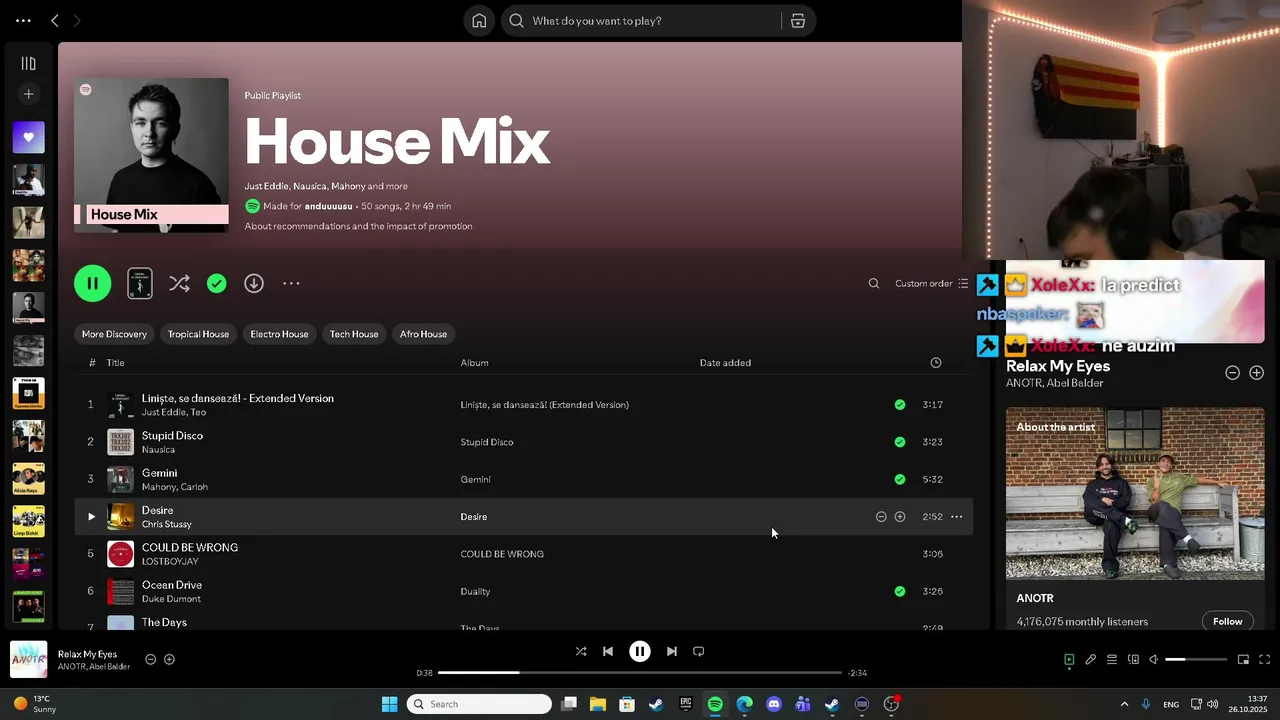
Task: Open more options for House Mix
Action: (x=291, y=283)
